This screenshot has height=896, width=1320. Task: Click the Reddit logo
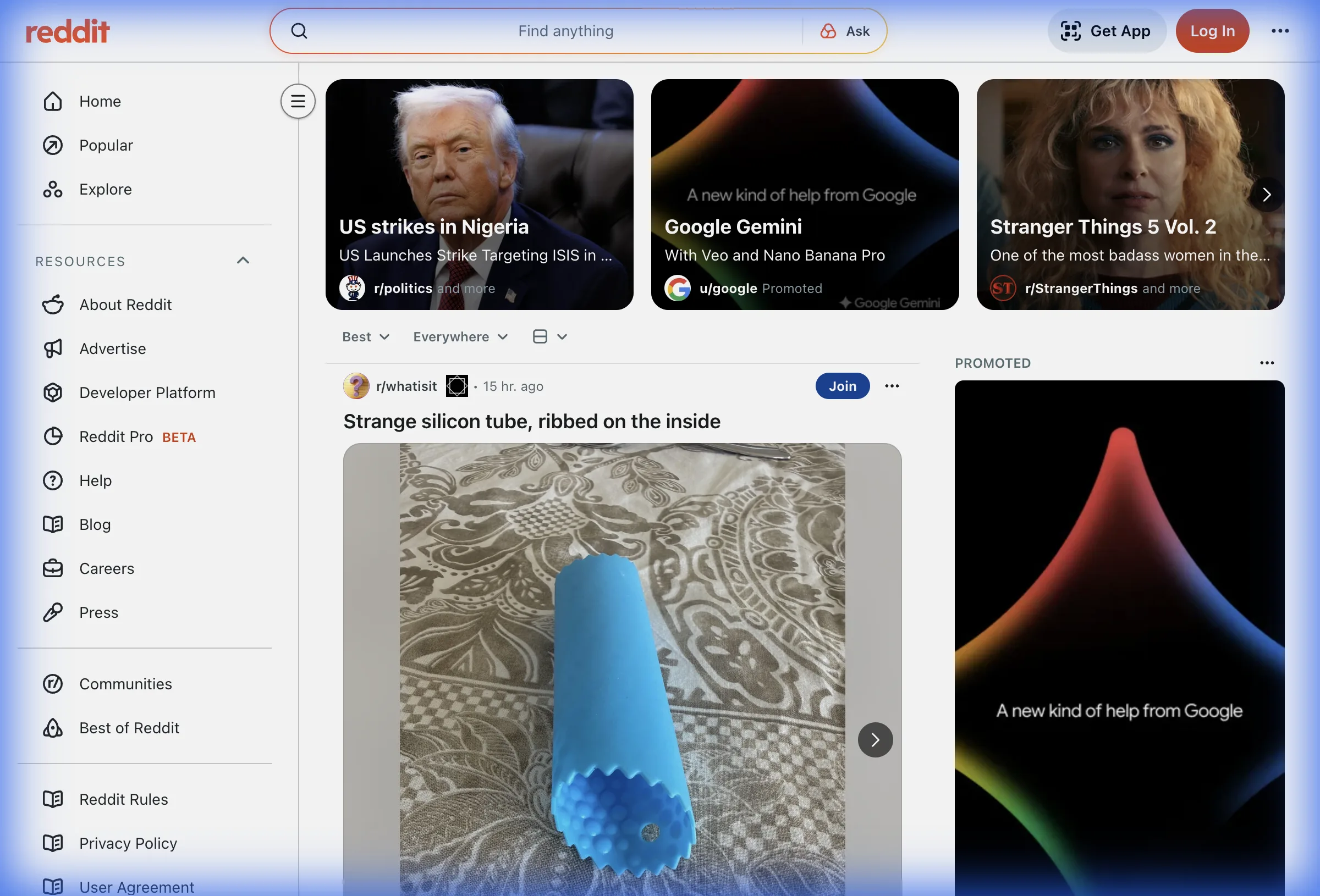tap(68, 31)
